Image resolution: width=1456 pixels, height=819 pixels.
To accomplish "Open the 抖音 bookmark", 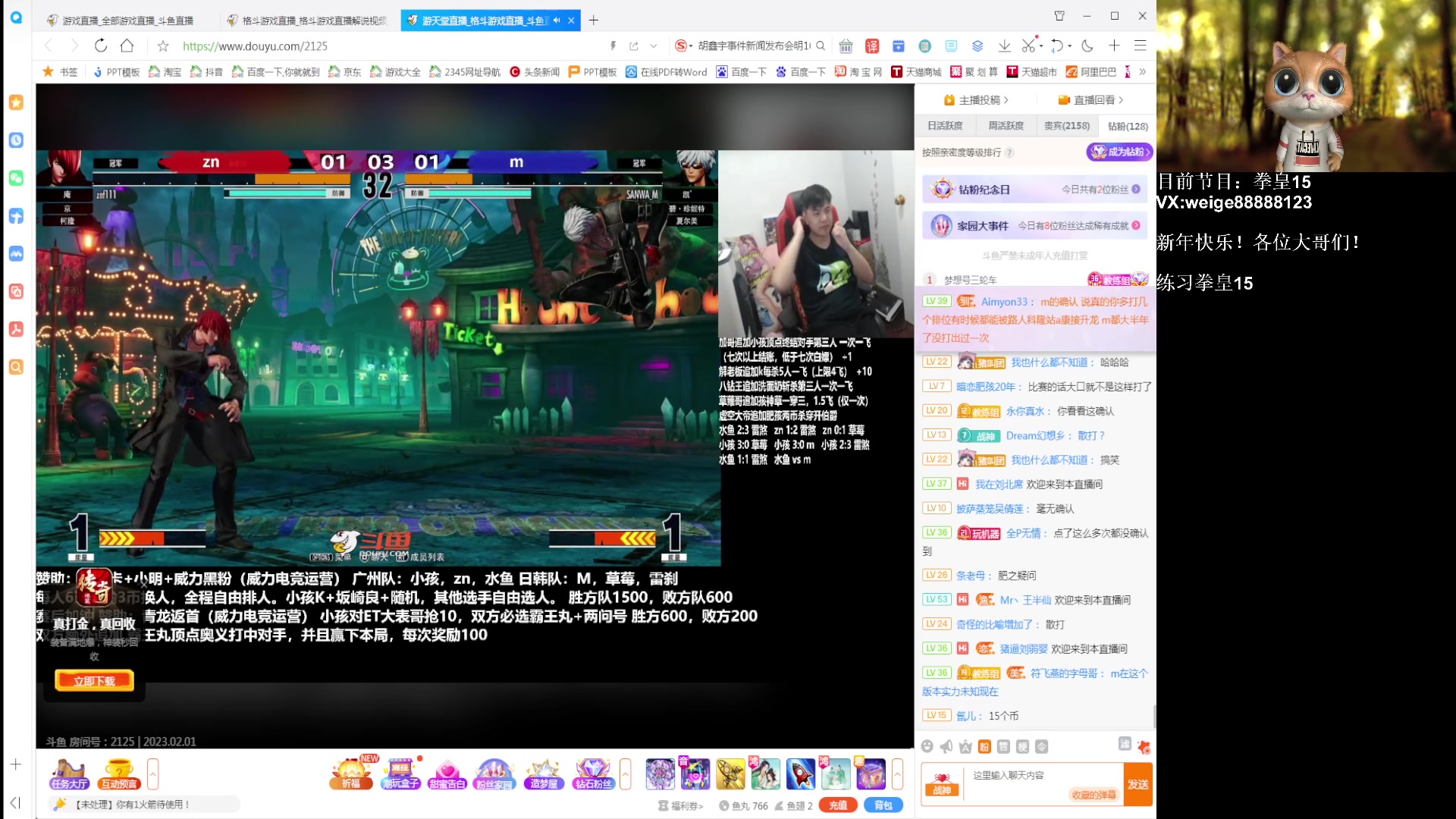I will point(207,72).
